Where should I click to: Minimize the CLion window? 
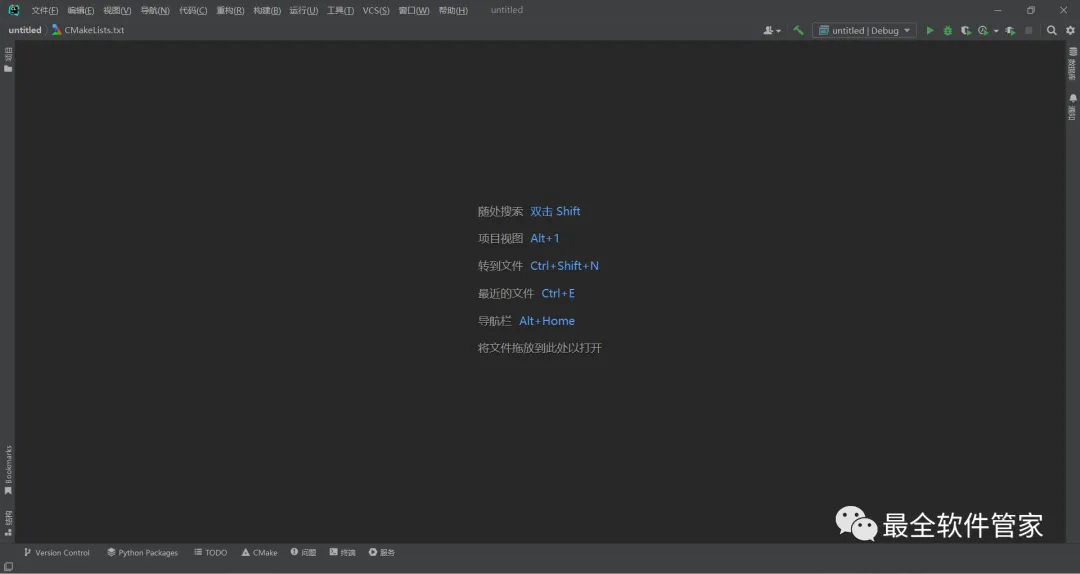click(999, 10)
